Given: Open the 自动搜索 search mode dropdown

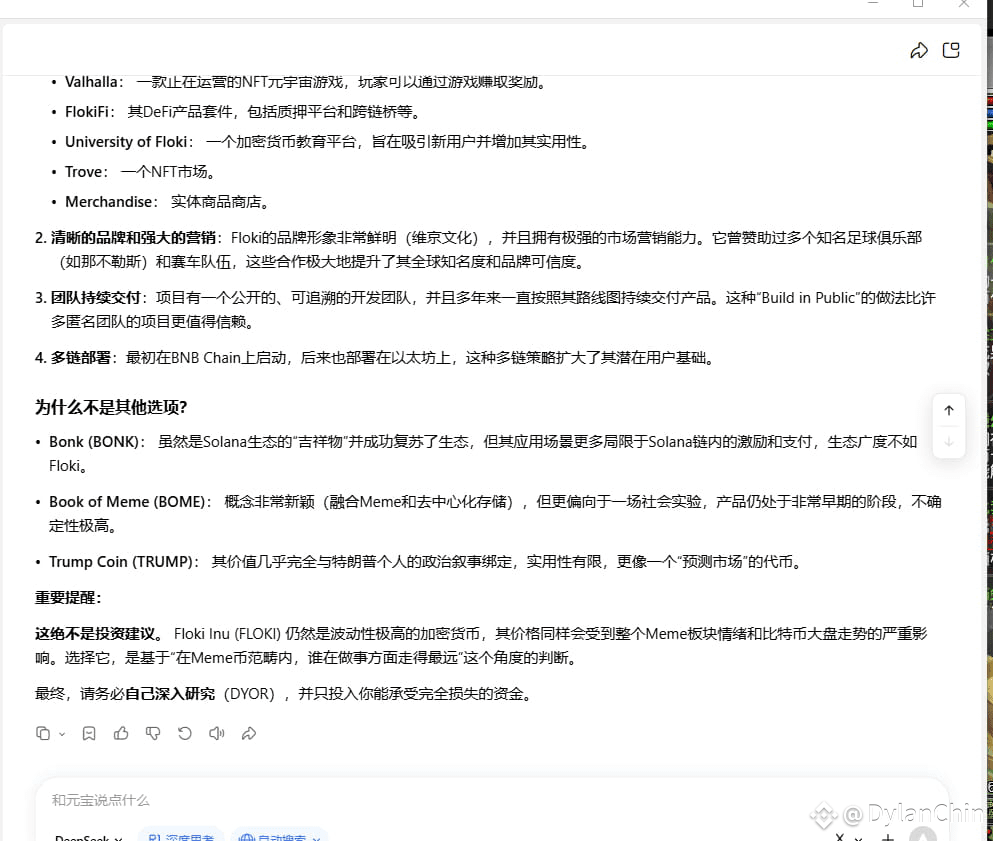Looking at the screenshot, I should 280,836.
